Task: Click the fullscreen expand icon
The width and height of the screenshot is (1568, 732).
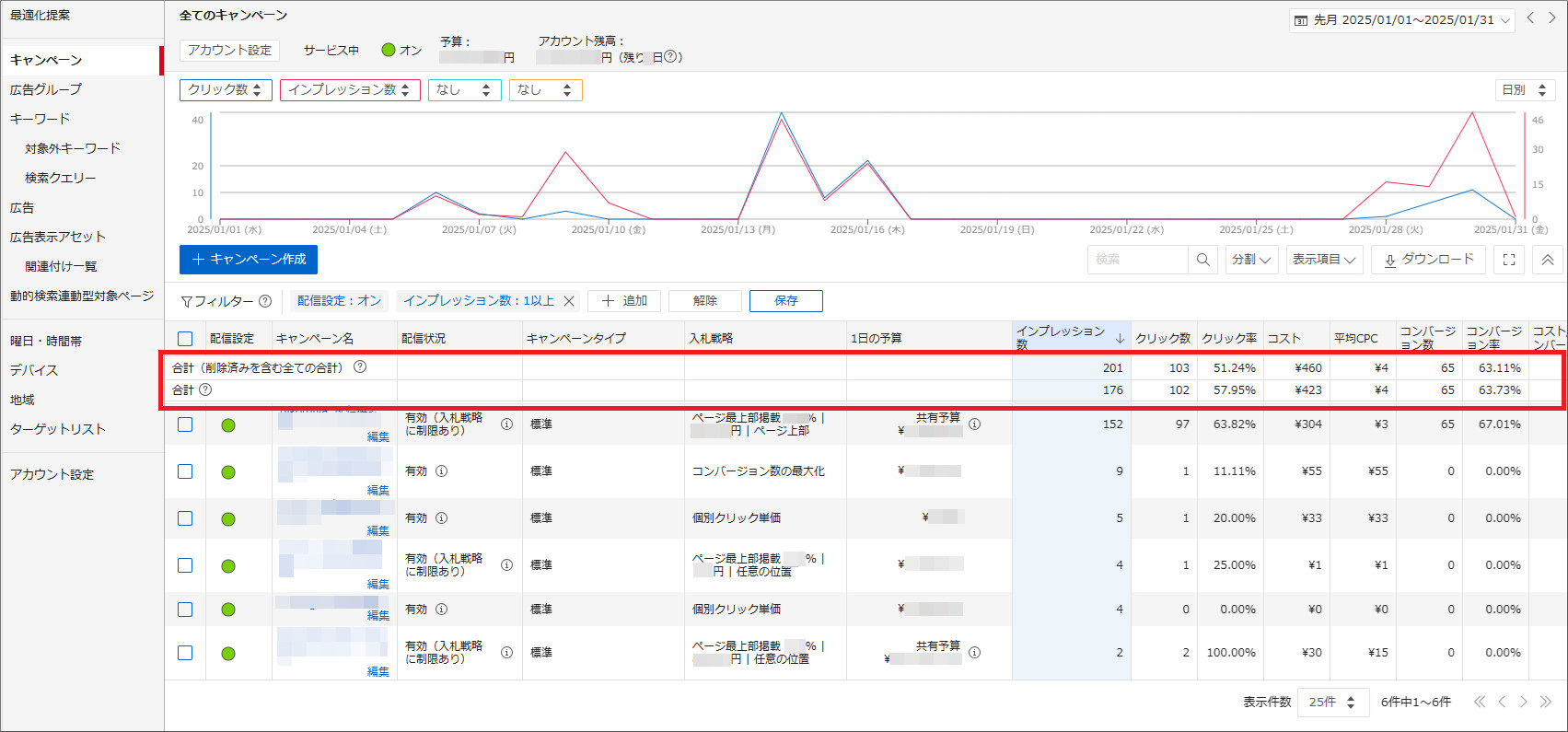Action: pos(1509,260)
